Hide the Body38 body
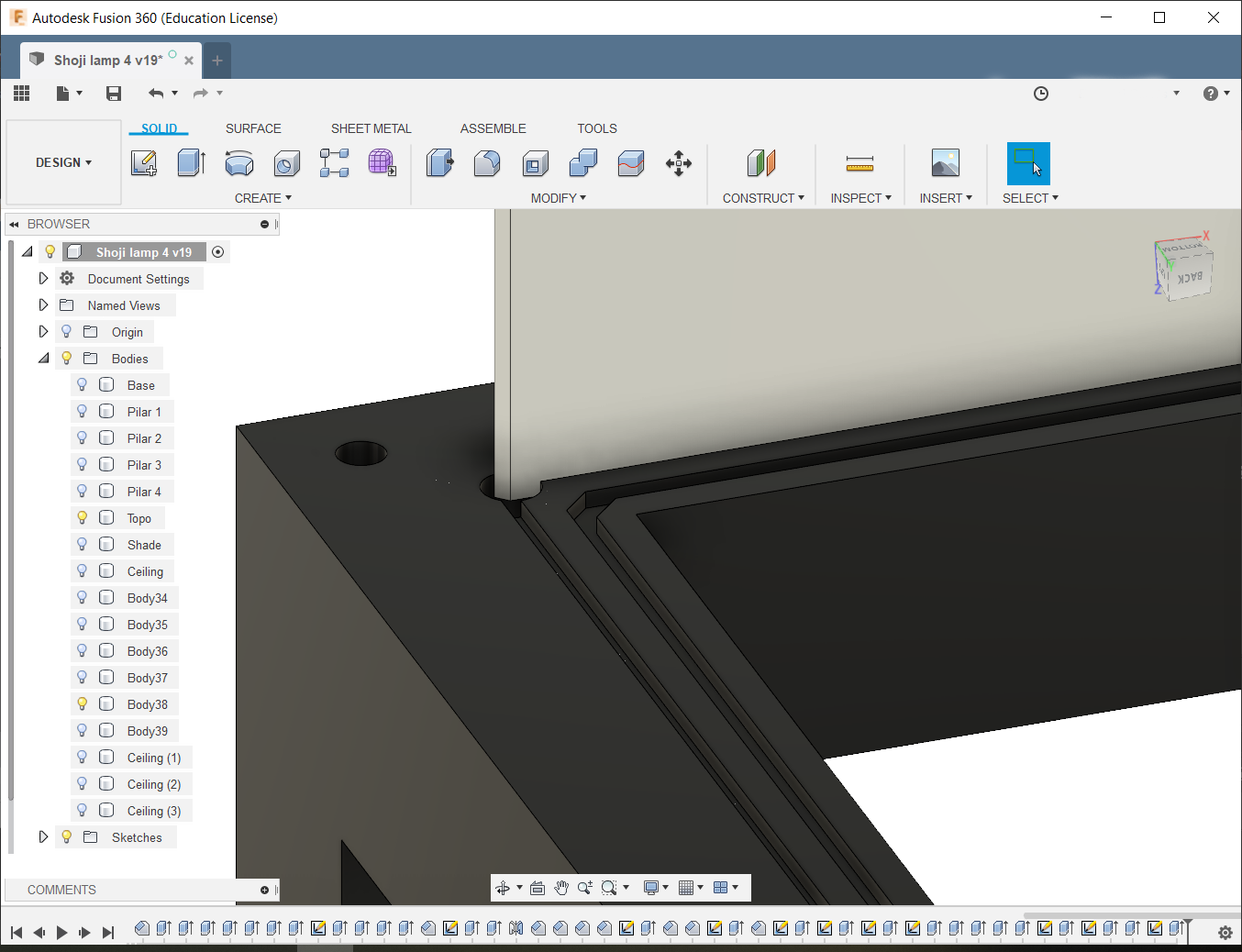This screenshot has height=952, width=1242. (83, 704)
